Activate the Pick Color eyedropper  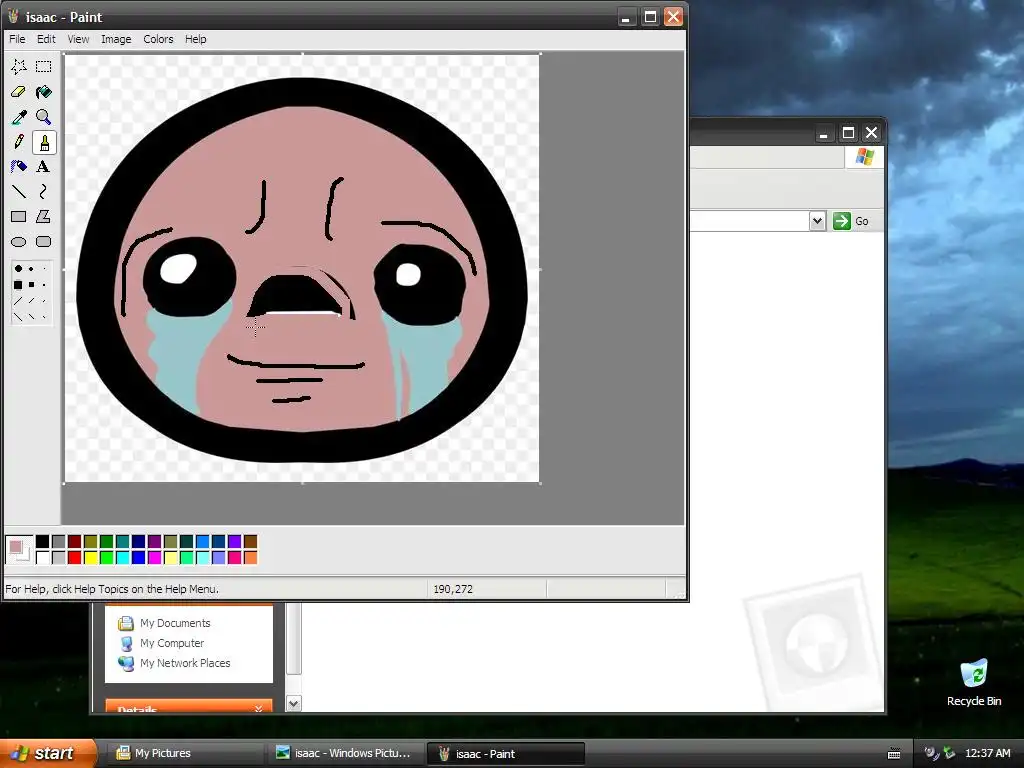(x=18, y=117)
